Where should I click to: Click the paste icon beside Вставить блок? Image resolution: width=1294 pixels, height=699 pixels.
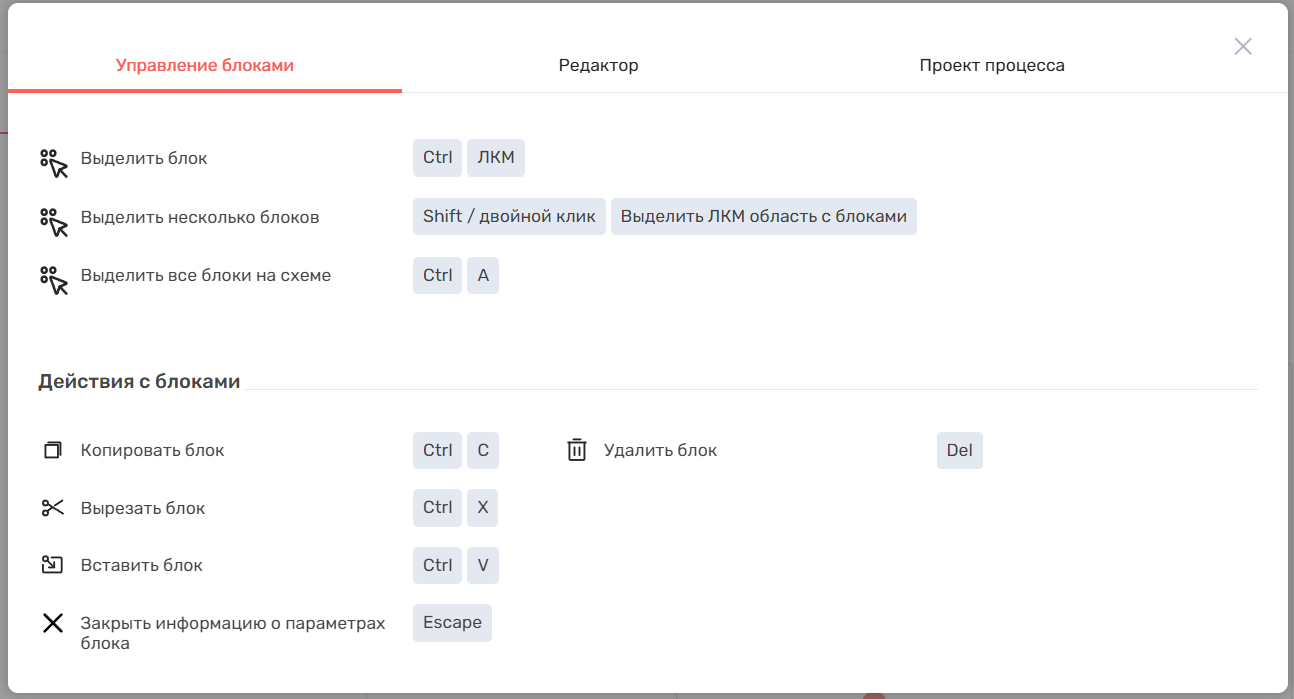[53, 565]
